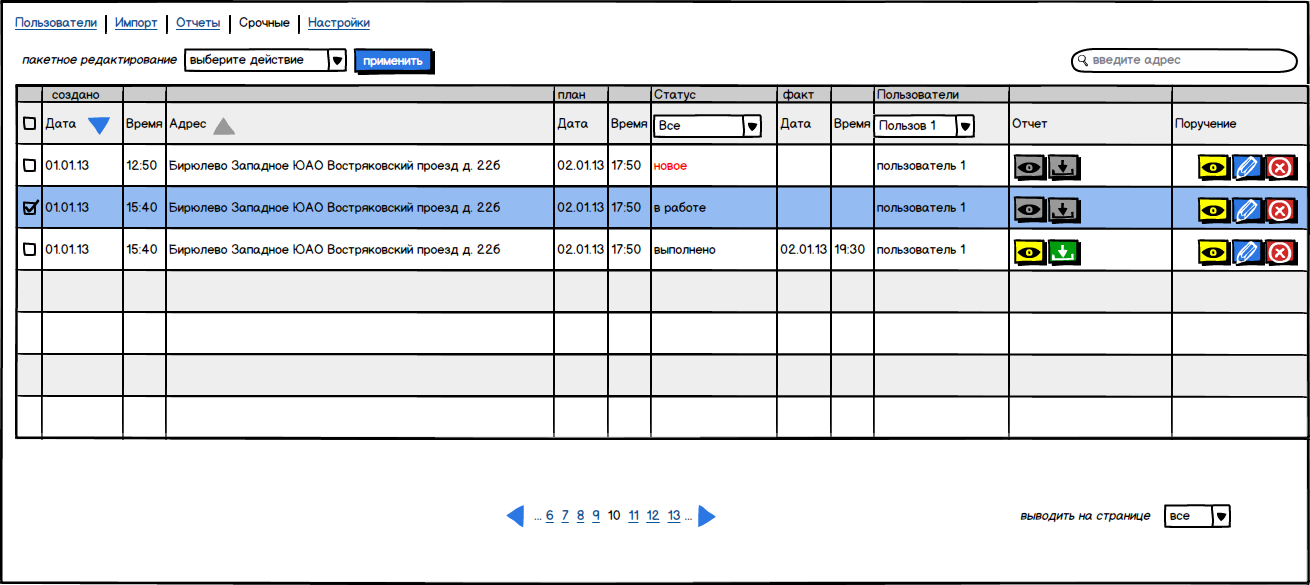This screenshot has width=1310, height=585.
Task: Go to next page with right arrow
Action: coord(707,516)
